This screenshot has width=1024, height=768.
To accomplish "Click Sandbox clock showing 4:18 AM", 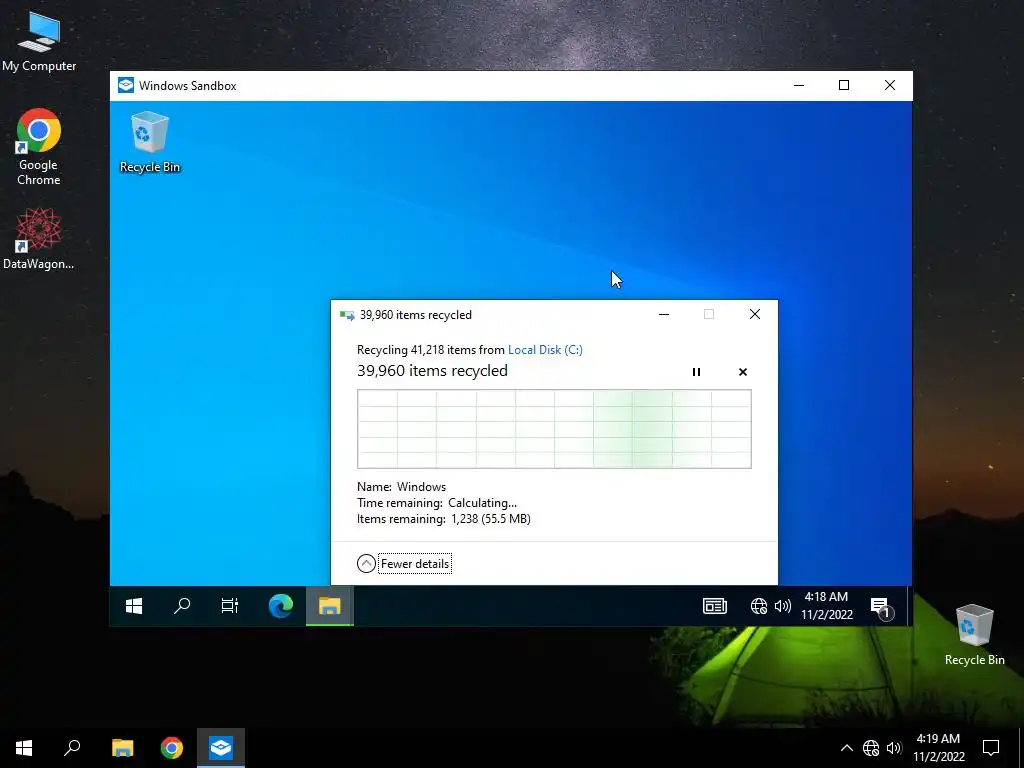I will click(x=827, y=605).
